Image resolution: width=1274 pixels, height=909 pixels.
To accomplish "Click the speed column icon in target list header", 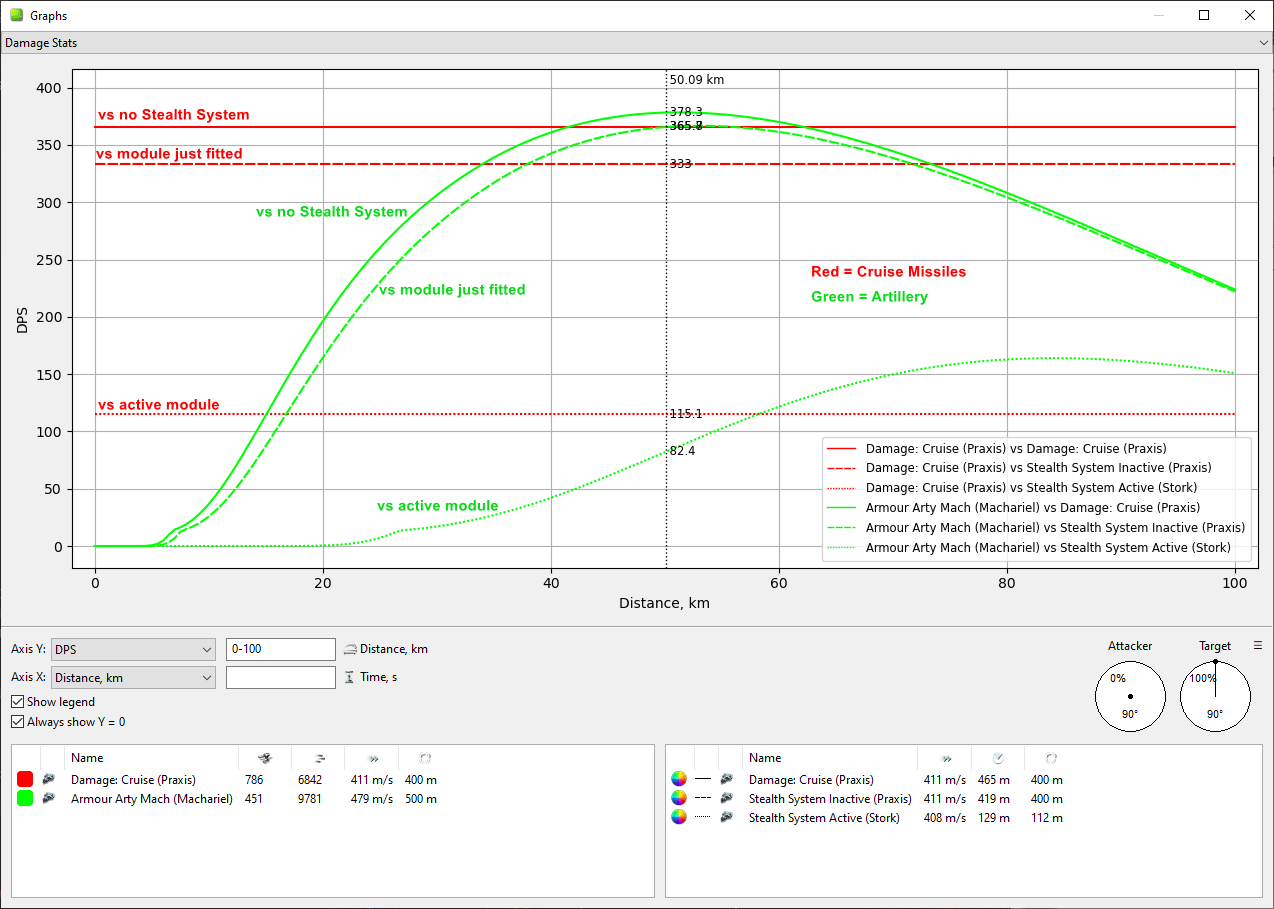I will 943,758.
